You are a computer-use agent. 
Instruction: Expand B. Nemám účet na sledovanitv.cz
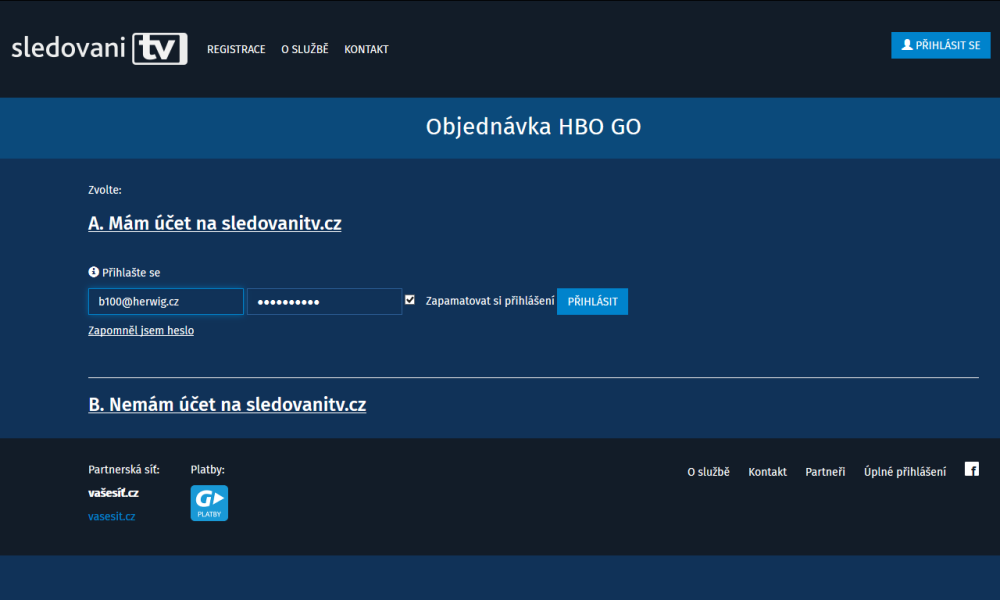pos(227,404)
